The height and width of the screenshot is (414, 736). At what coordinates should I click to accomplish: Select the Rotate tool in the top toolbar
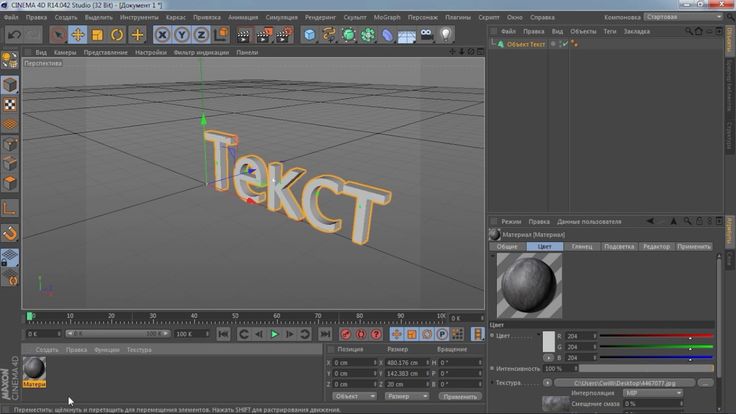(117, 35)
